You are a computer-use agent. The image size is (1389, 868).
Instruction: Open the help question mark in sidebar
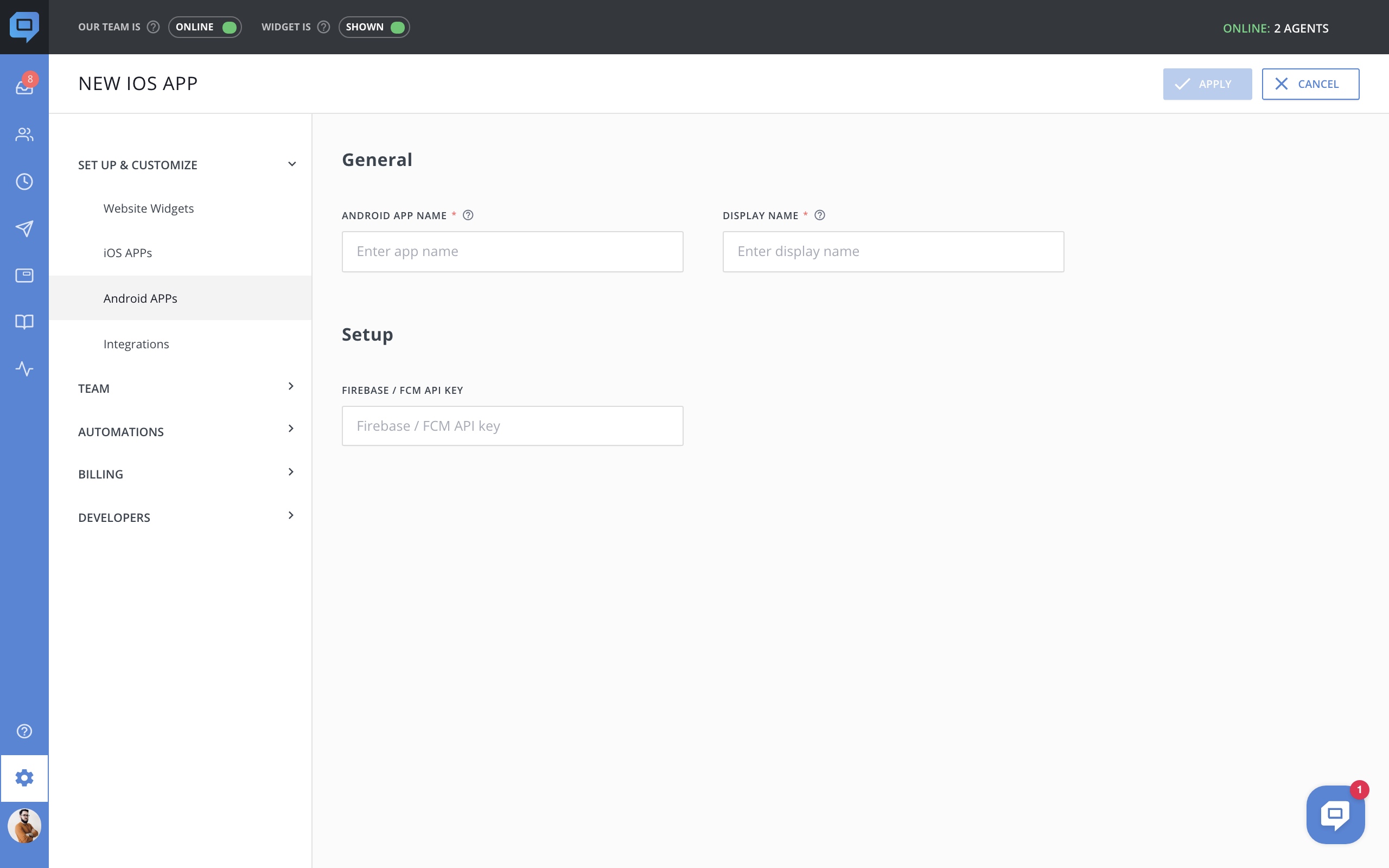[x=24, y=731]
